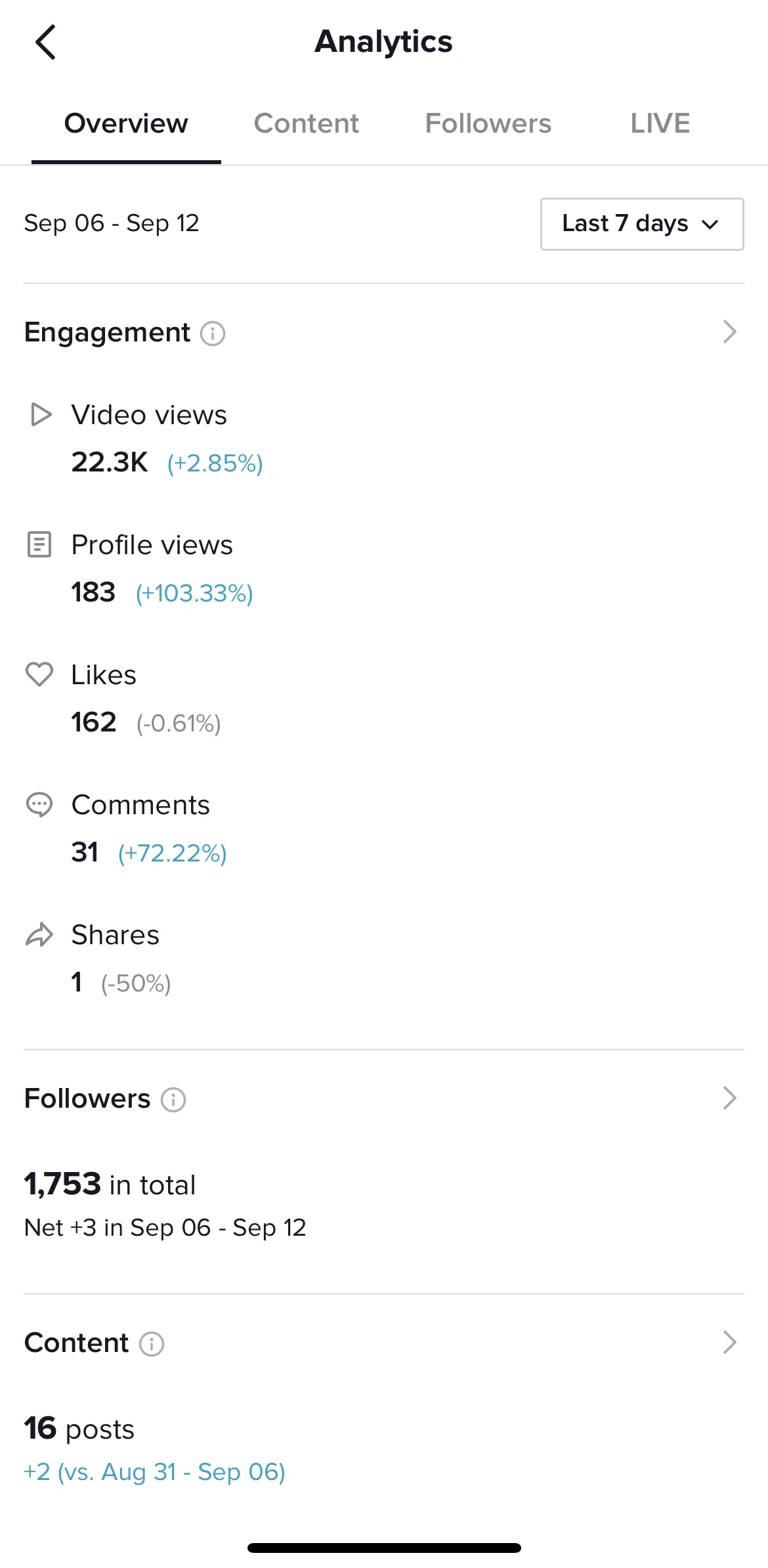Image resolution: width=768 pixels, height=1568 pixels.
Task: Tap the Content info icon
Action: click(152, 1343)
